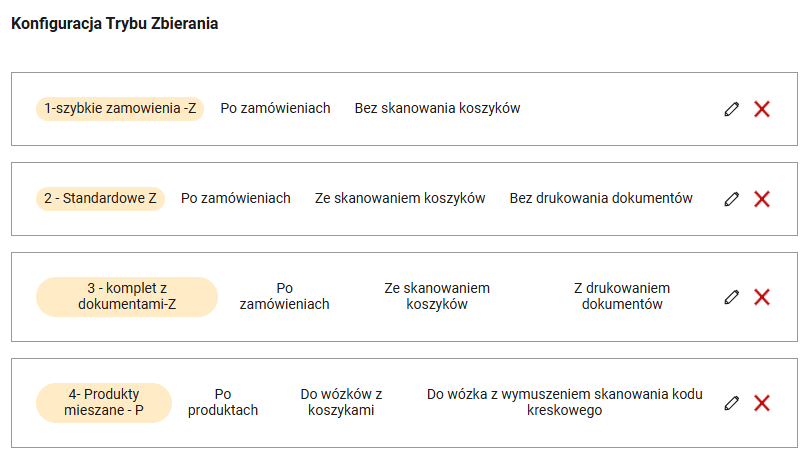Image resolution: width=810 pixels, height=459 pixels.
Task: Click 'Ze skanowaniem koszyków' in second row
Action: point(400,199)
